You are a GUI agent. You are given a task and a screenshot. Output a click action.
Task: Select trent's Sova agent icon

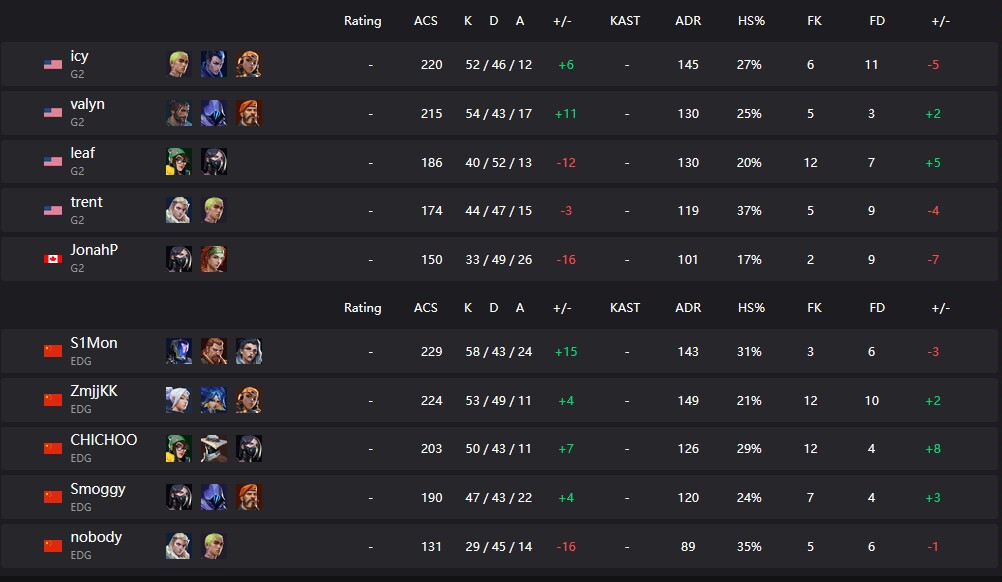[x=179, y=210]
